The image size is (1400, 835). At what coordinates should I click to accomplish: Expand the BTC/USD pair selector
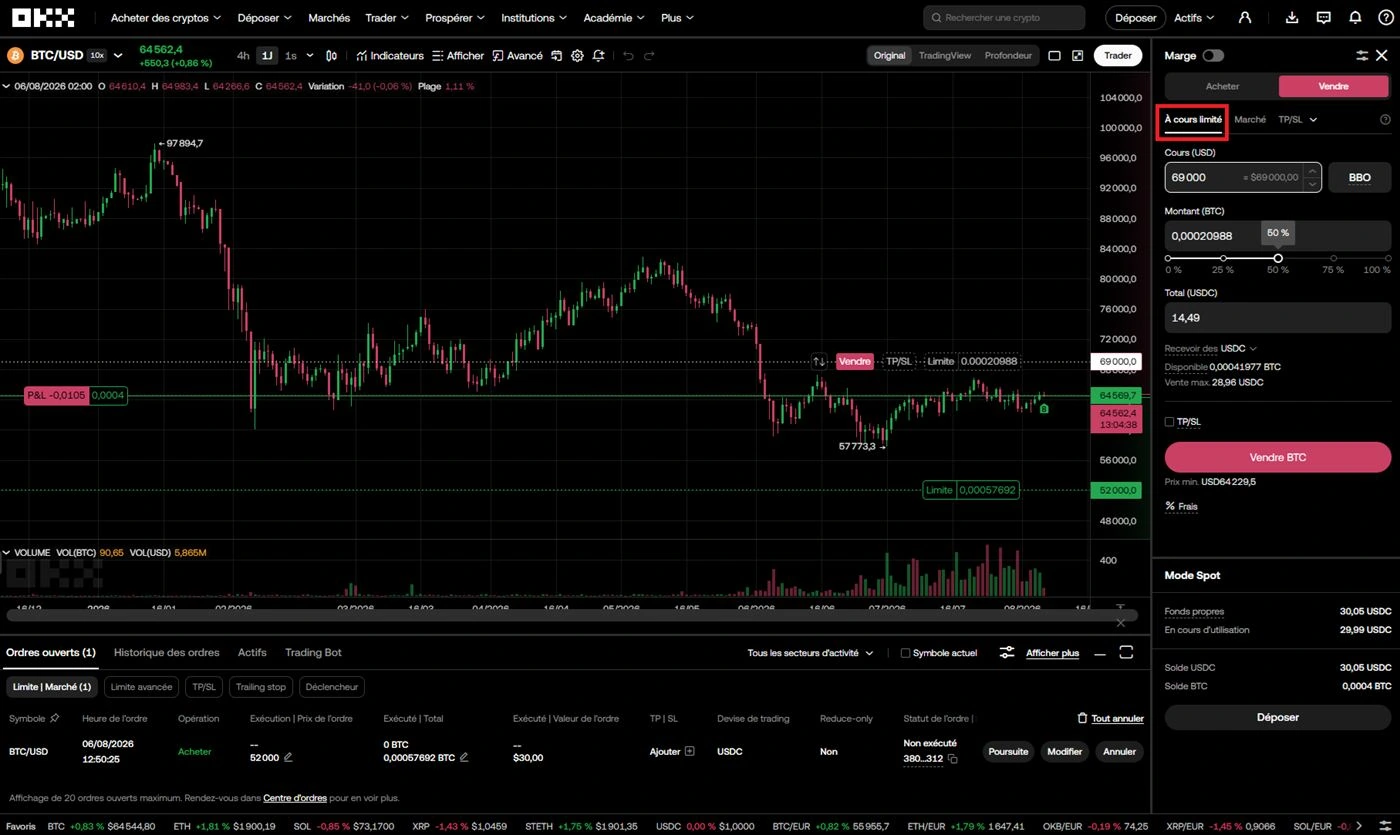118,56
